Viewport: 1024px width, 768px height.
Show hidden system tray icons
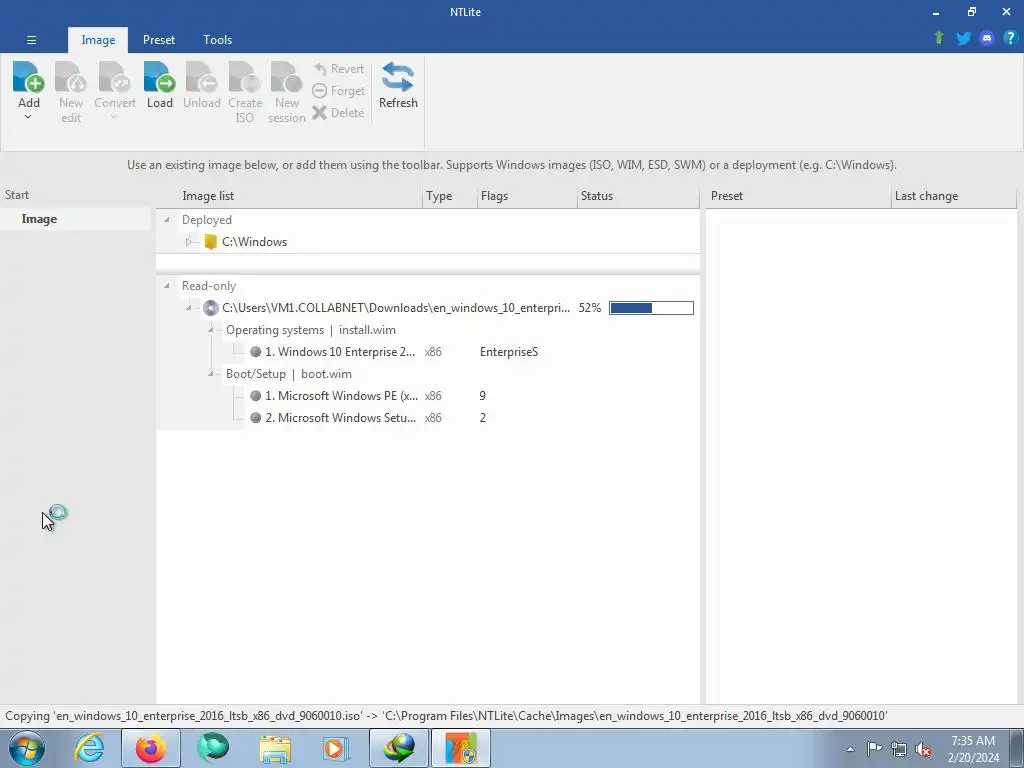coord(850,749)
